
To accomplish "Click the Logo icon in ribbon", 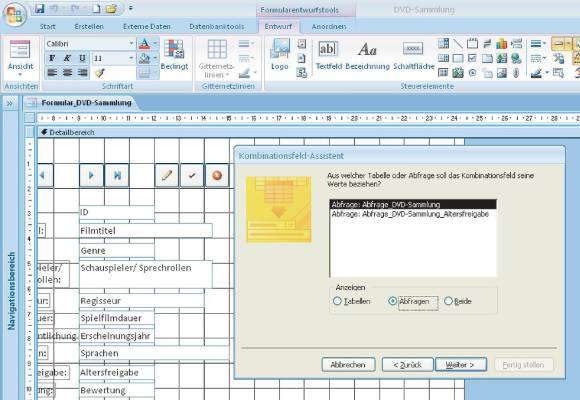I will [280, 54].
